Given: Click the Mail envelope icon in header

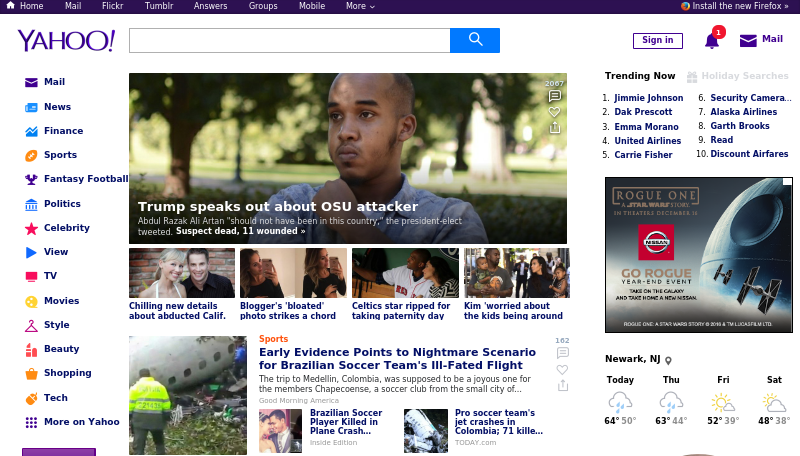Looking at the screenshot, I should click(748, 40).
